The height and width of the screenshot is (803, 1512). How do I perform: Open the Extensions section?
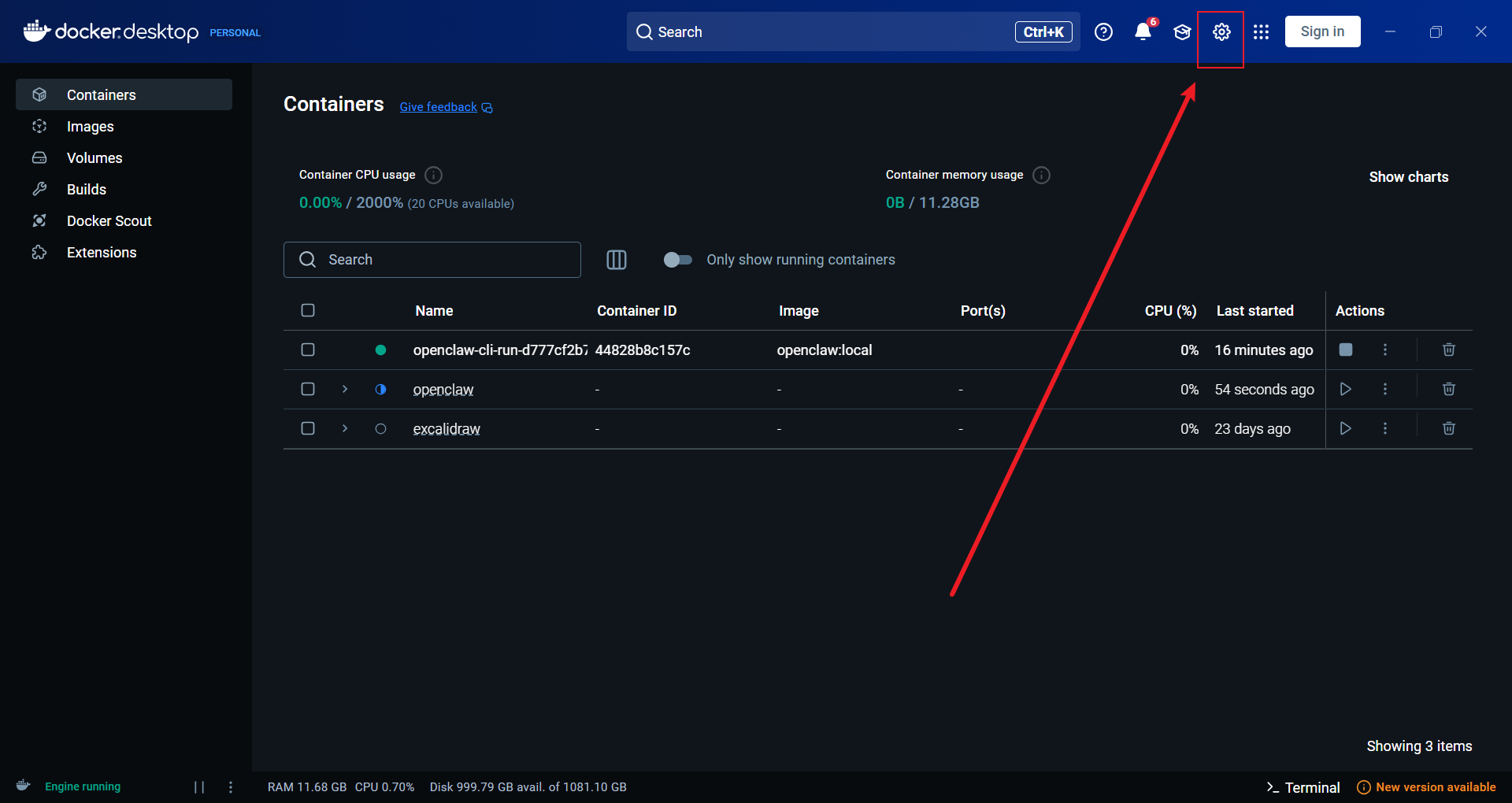(x=124, y=252)
